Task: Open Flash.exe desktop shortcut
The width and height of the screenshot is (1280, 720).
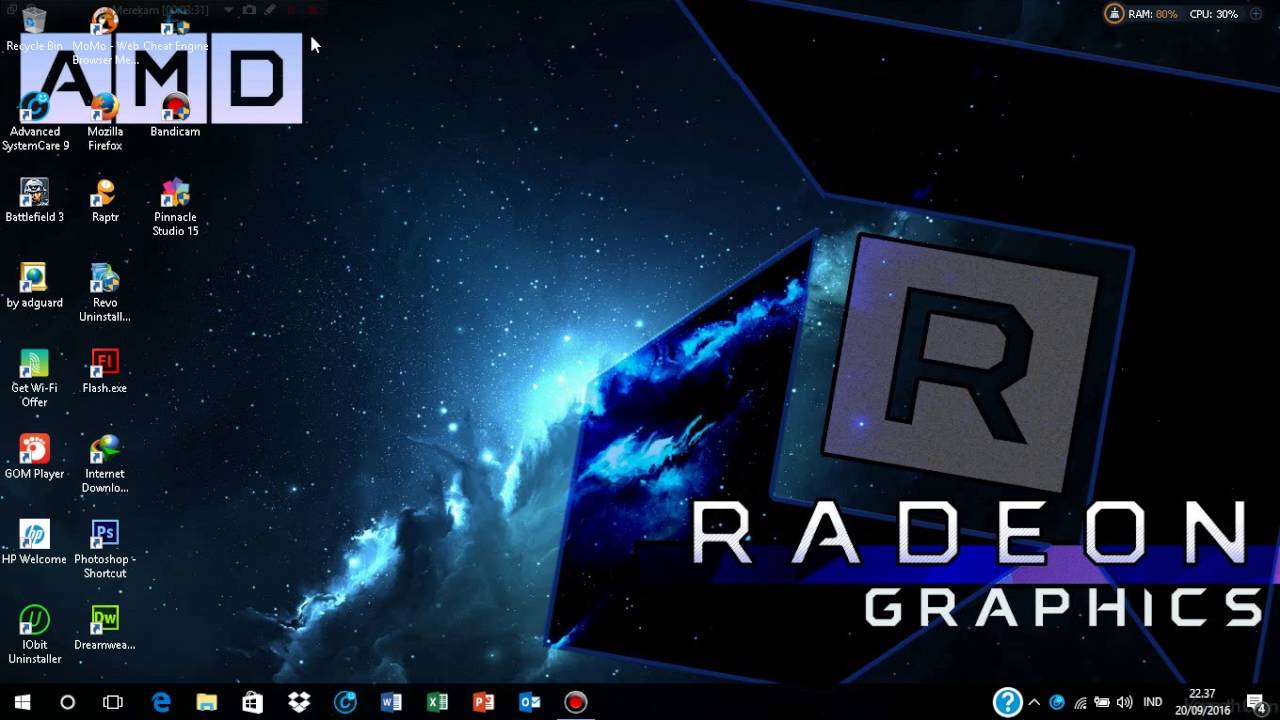Action: click(105, 371)
